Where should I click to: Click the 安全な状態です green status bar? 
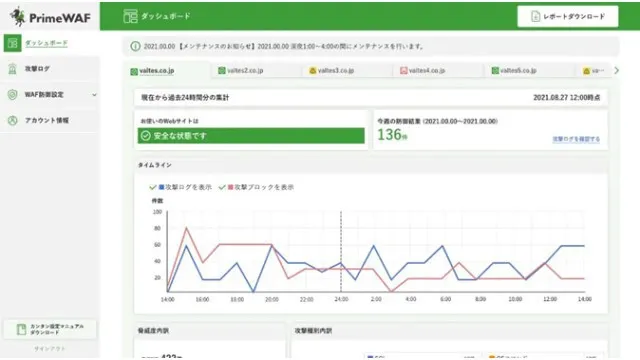point(251,136)
